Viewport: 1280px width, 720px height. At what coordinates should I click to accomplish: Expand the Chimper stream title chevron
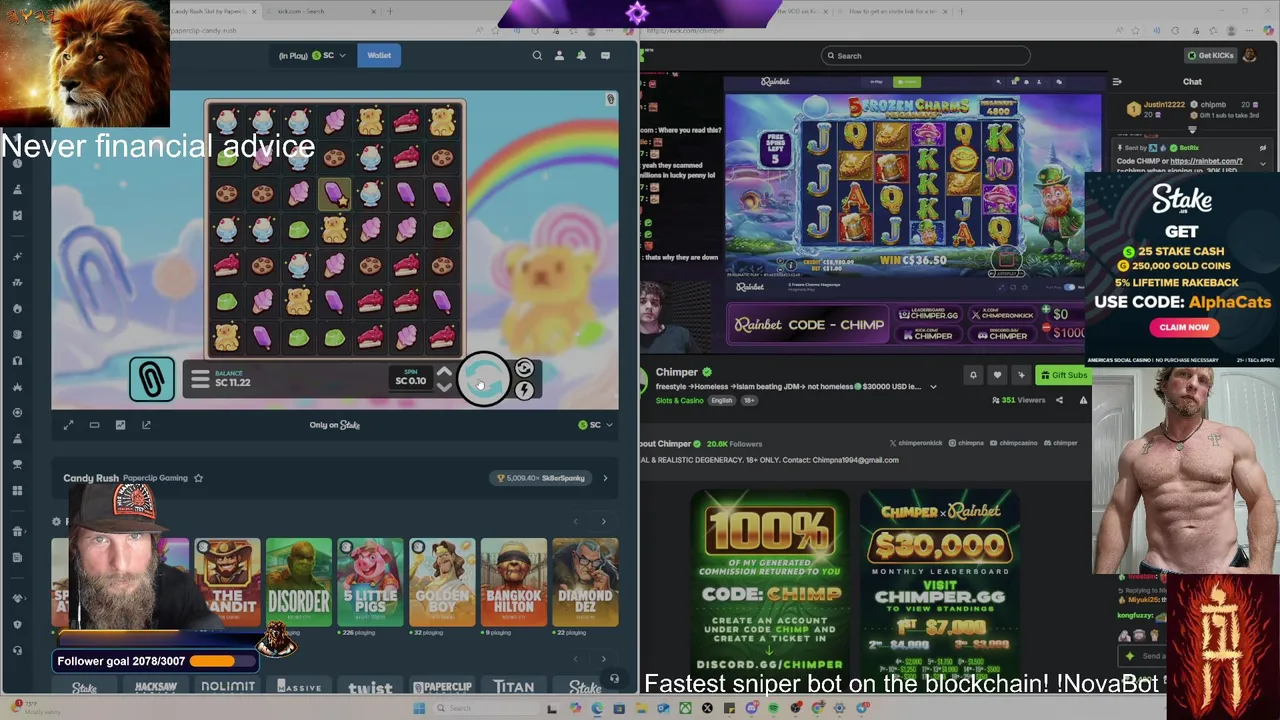pos(933,387)
